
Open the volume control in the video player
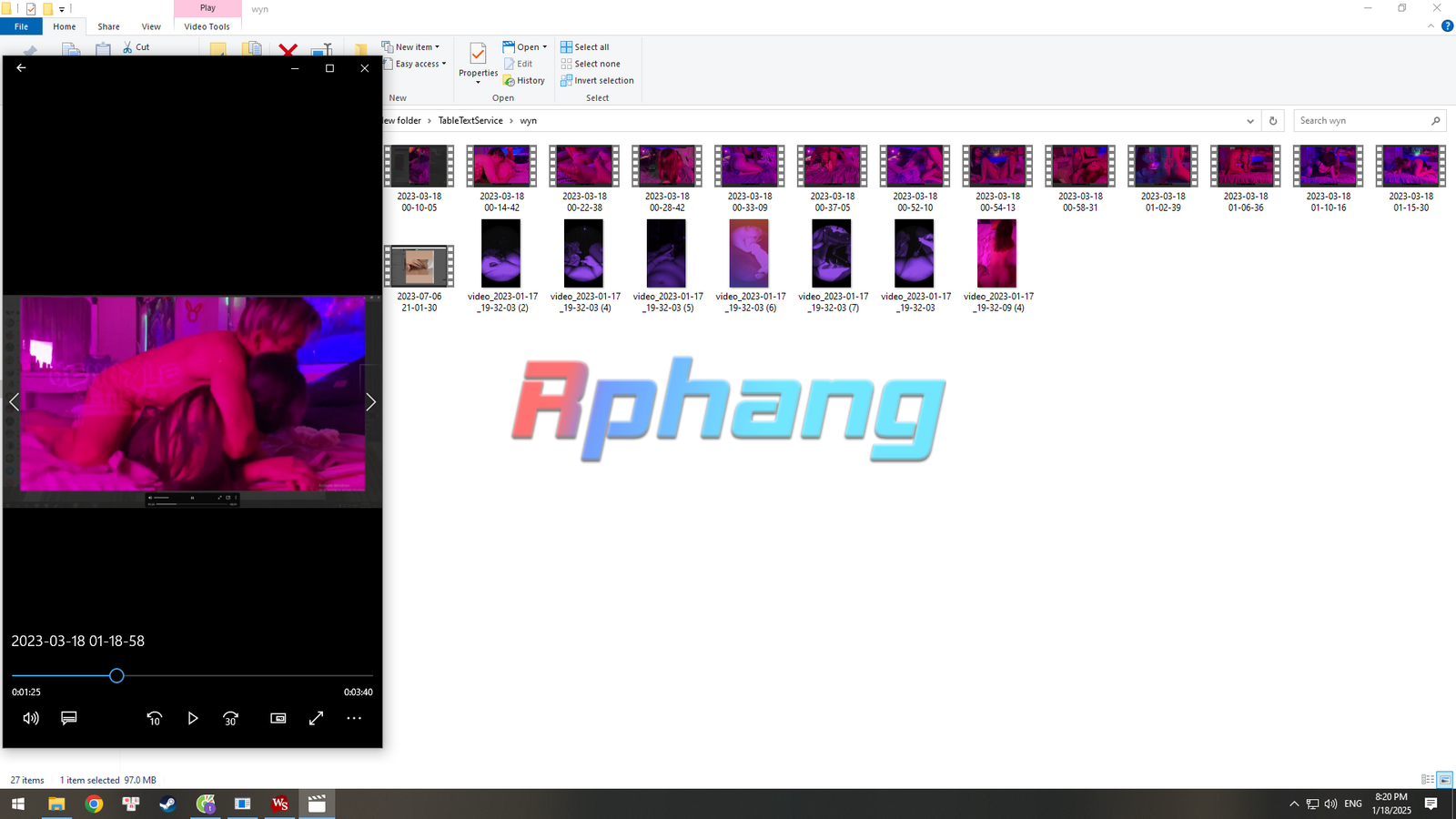coord(31,718)
